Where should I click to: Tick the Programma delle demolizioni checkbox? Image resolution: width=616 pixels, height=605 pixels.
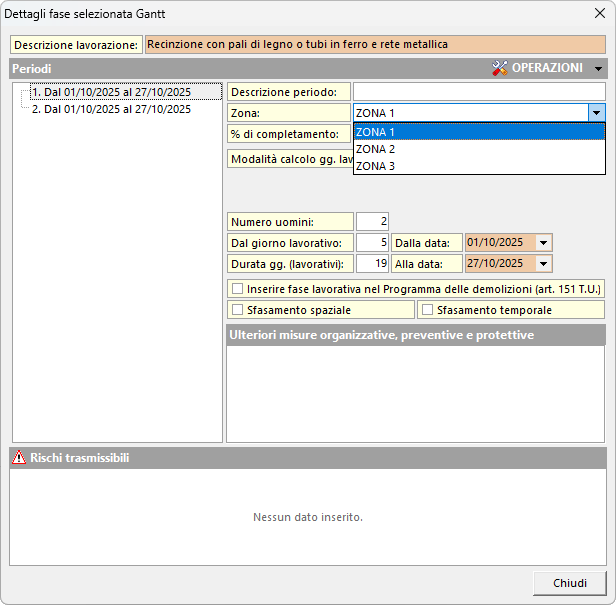tap(237, 288)
